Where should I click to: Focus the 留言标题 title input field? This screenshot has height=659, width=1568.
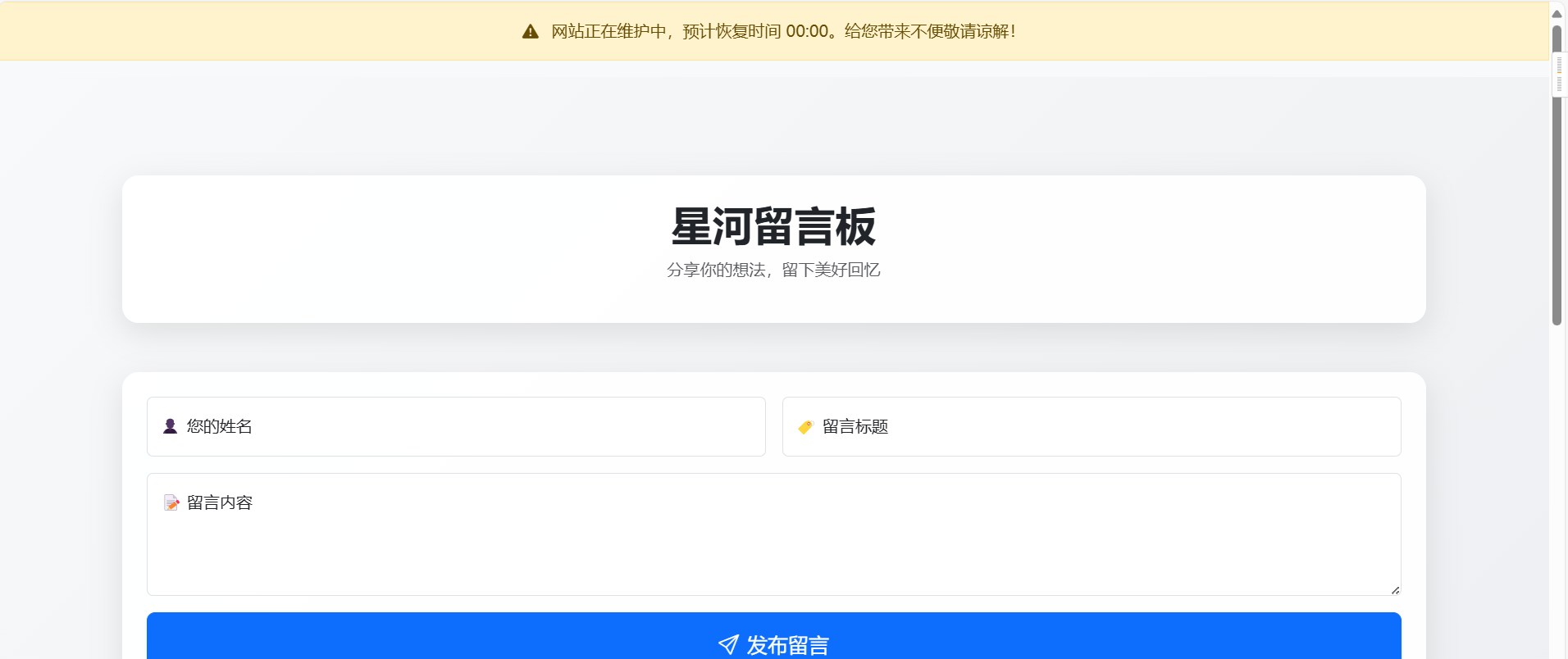coord(1092,426)
